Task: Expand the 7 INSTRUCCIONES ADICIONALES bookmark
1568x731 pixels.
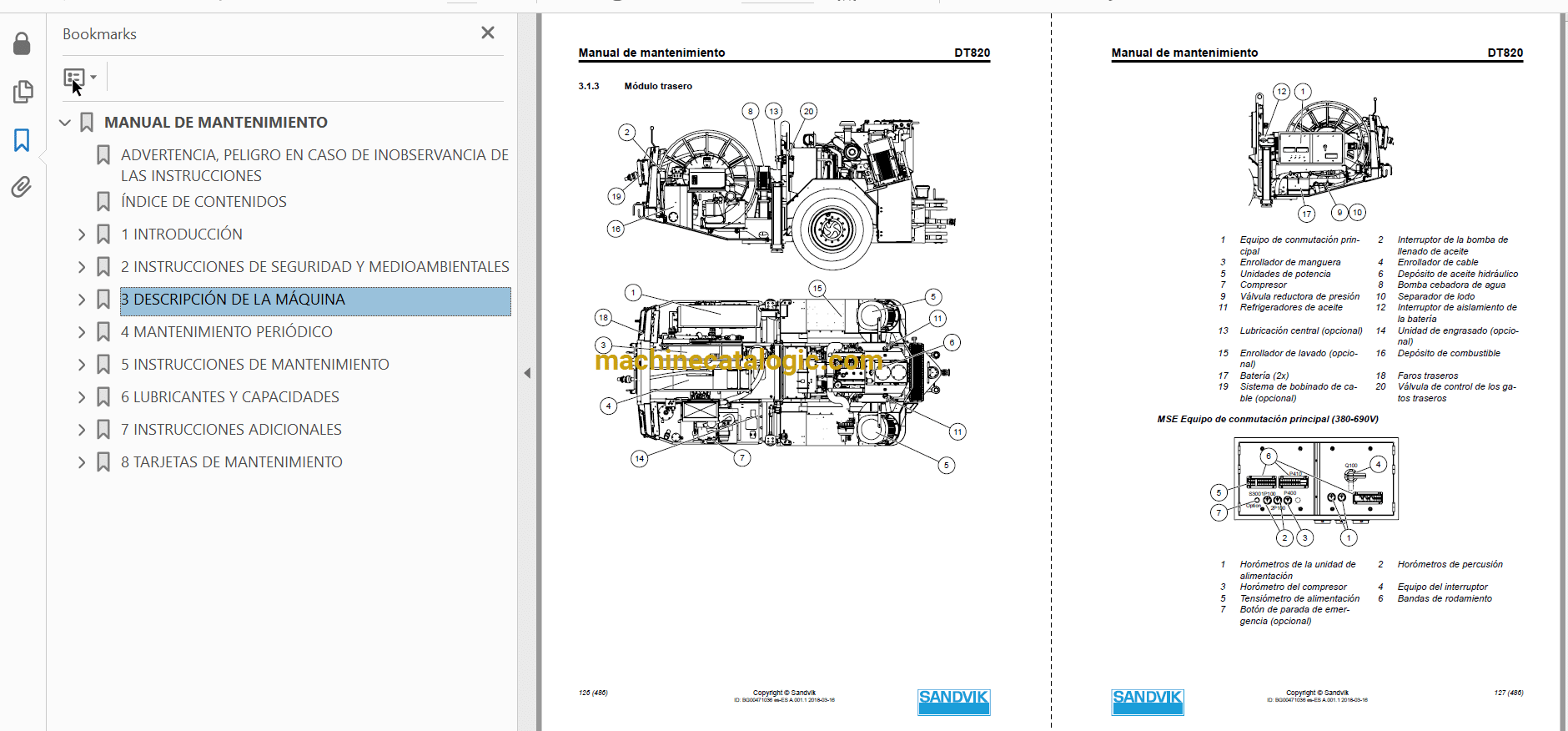Action: point(82,430)
